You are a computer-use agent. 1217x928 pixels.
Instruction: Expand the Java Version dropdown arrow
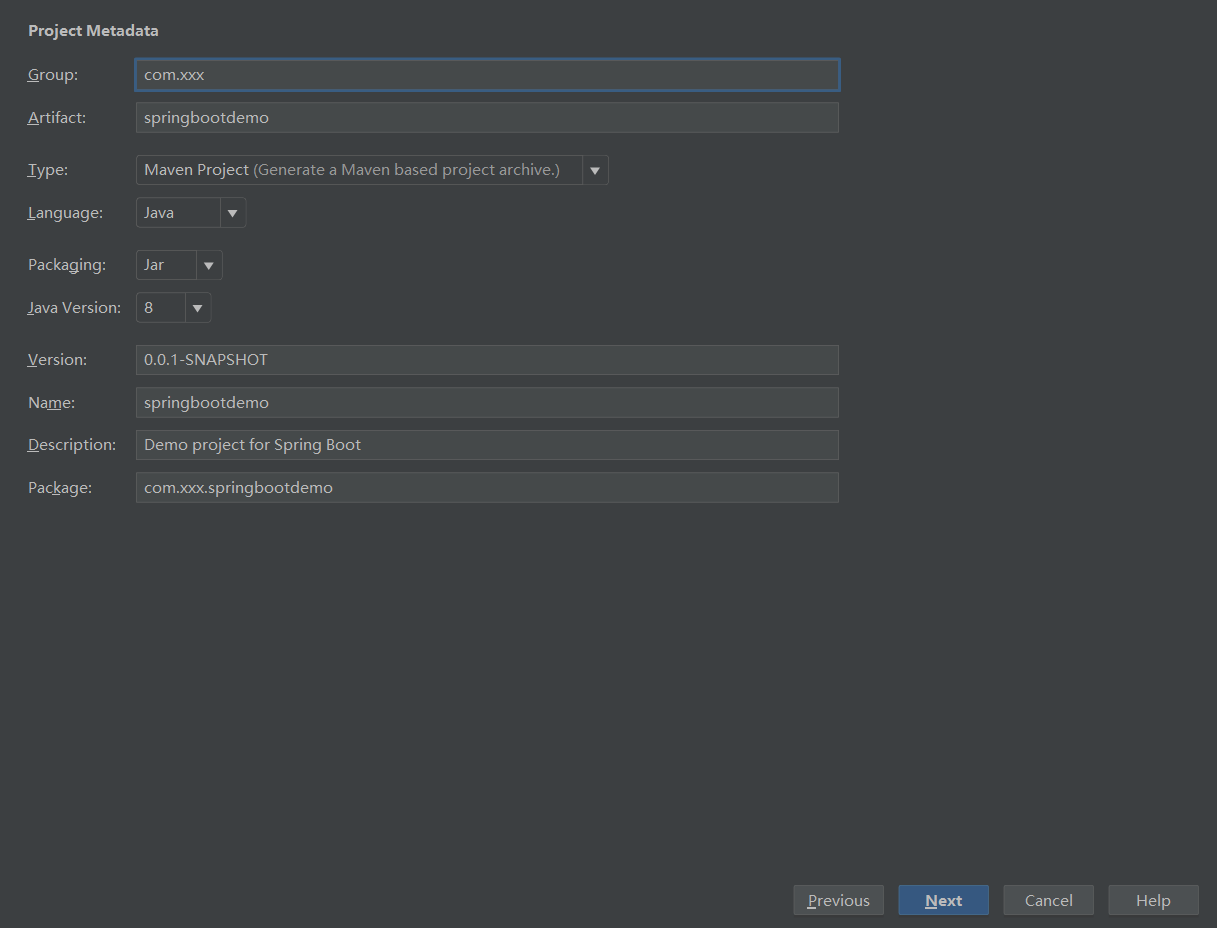[198, 308]
